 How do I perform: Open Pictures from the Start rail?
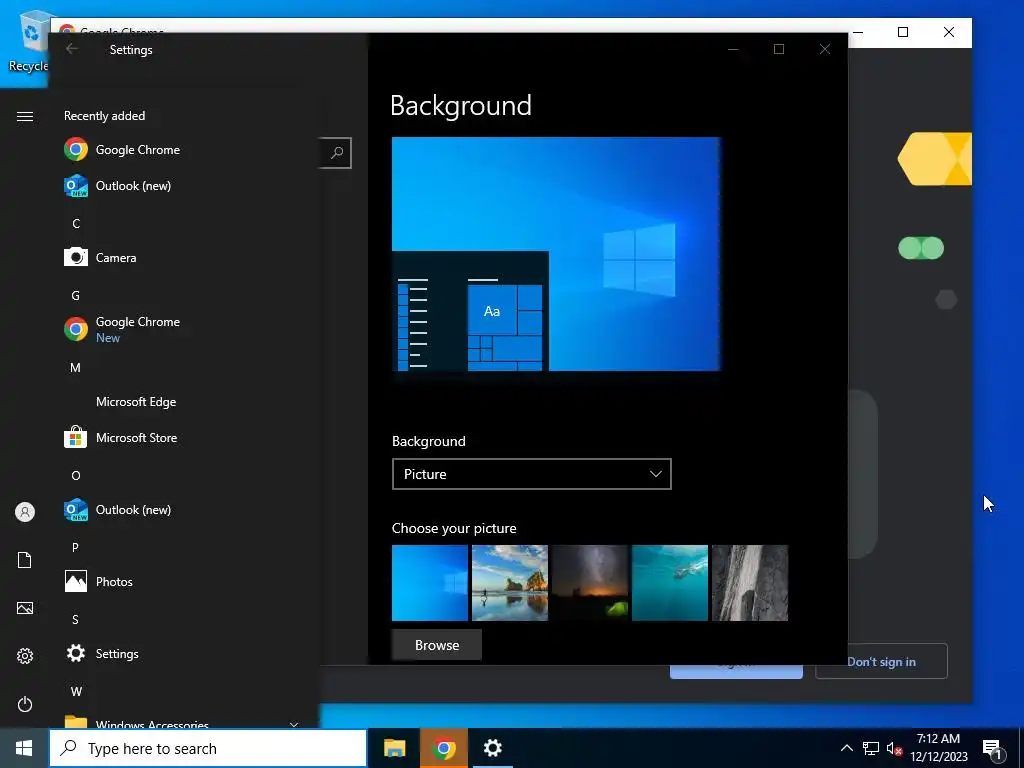tap(25, 608)
